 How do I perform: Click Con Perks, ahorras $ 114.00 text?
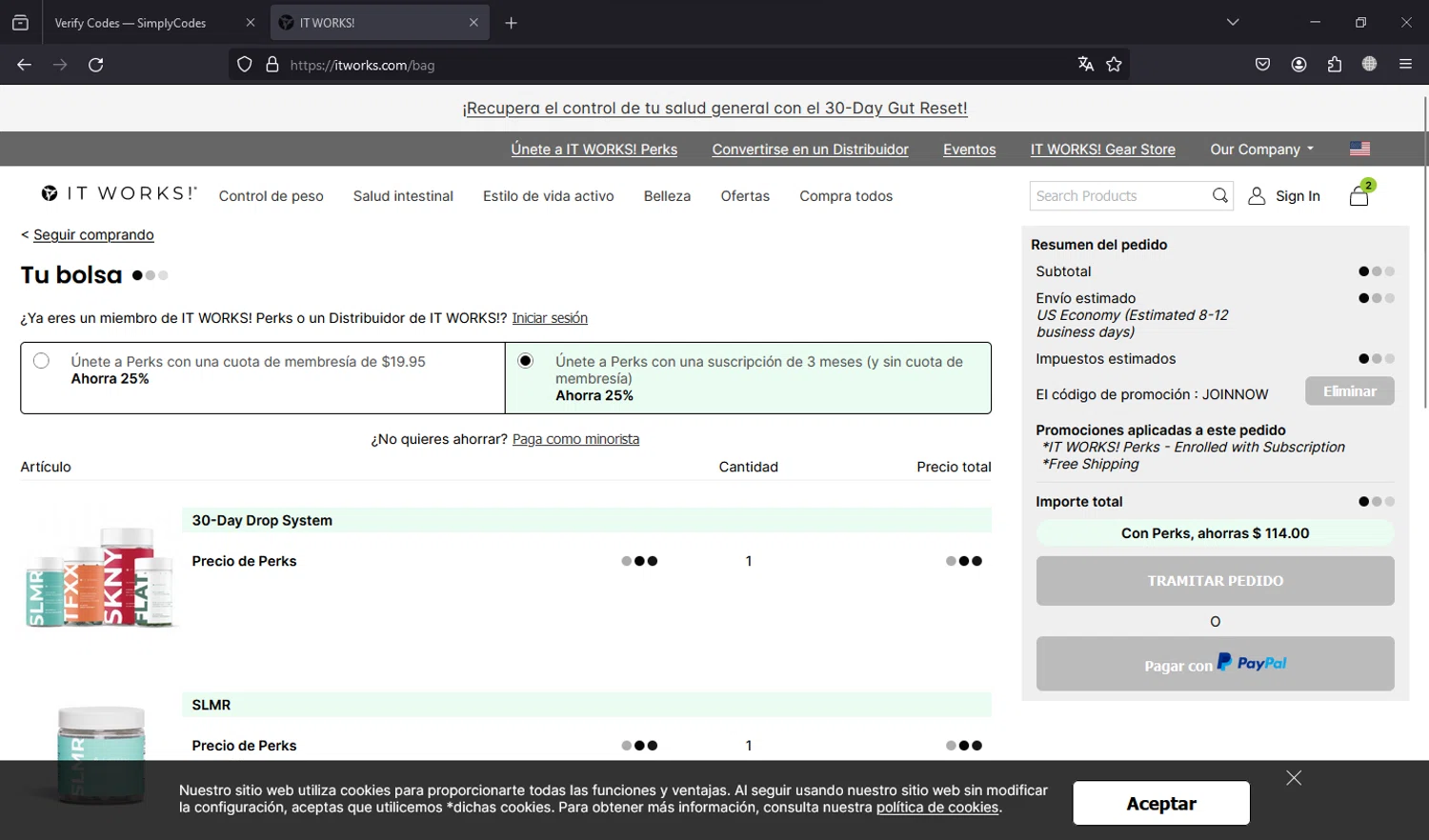(1215, 533)
